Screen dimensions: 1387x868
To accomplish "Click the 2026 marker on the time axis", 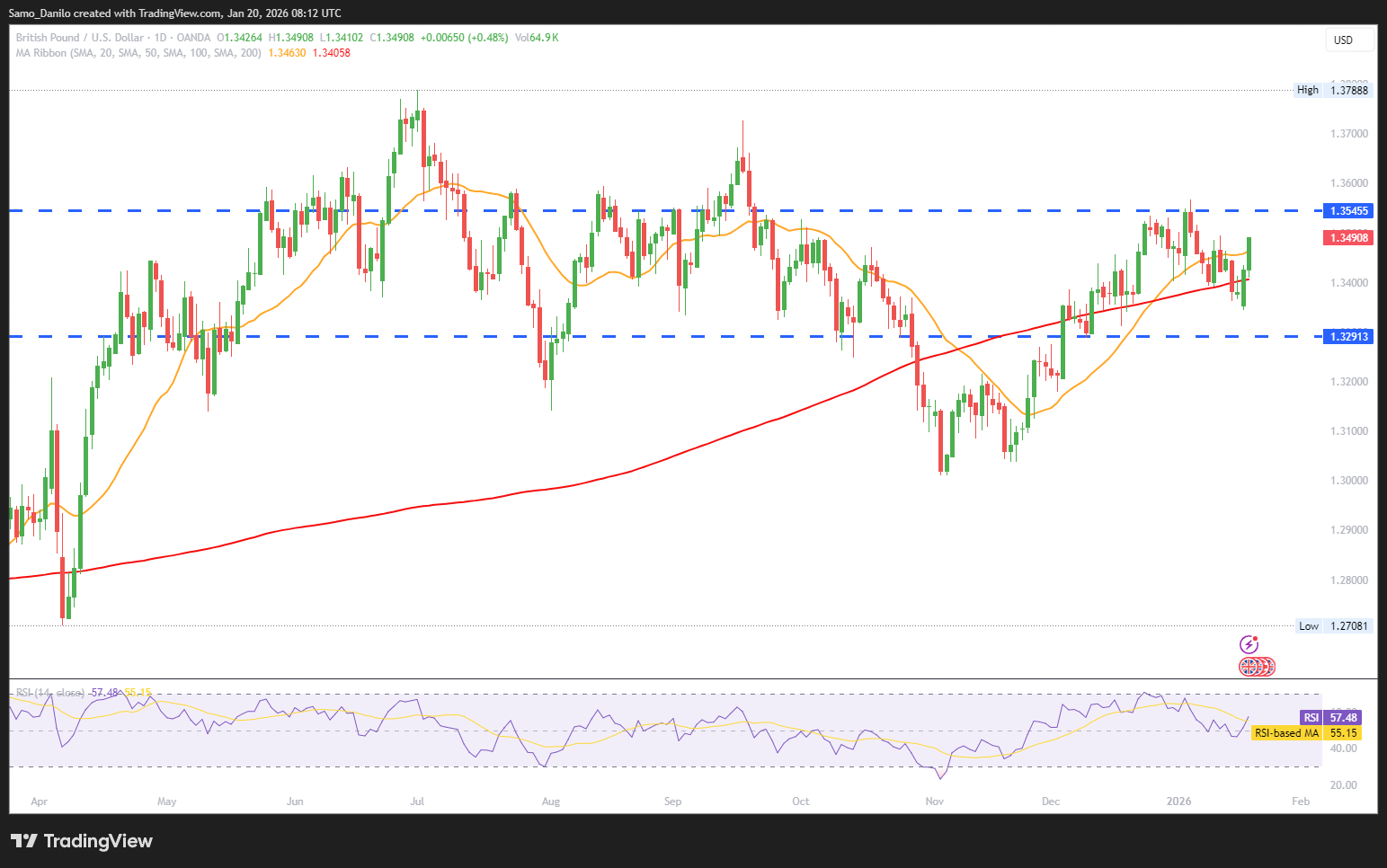I will point(1178,802).
